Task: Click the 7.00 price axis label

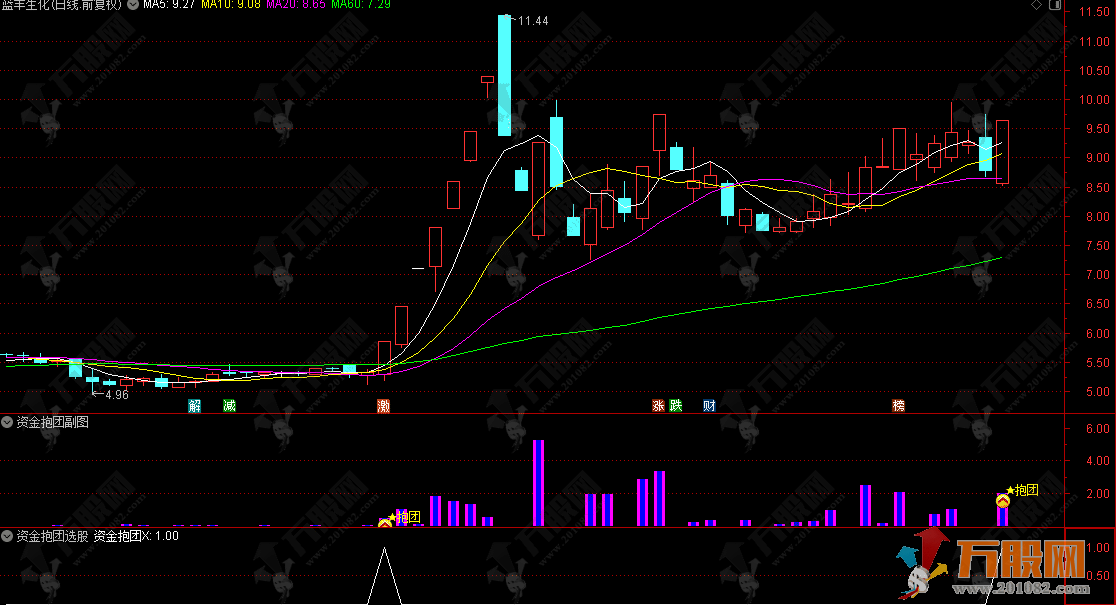Action: pos(1097,275)
